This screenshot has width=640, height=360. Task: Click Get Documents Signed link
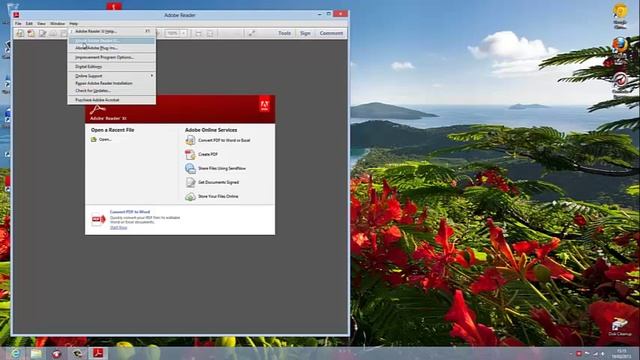pyautogui.click(x=218, y=182)
